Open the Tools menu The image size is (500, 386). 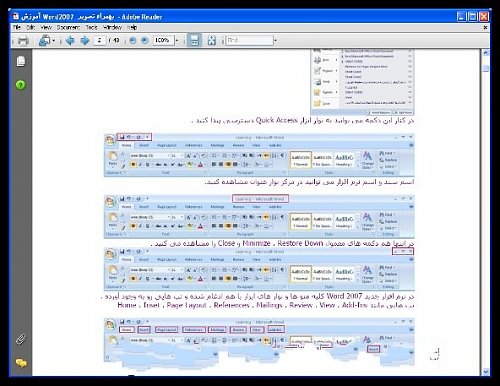[x=91, y=27]
